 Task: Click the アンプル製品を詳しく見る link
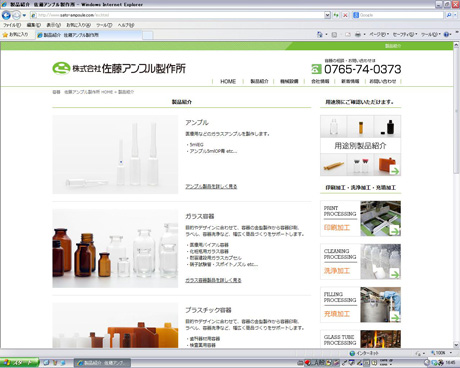tap(211, 187)
